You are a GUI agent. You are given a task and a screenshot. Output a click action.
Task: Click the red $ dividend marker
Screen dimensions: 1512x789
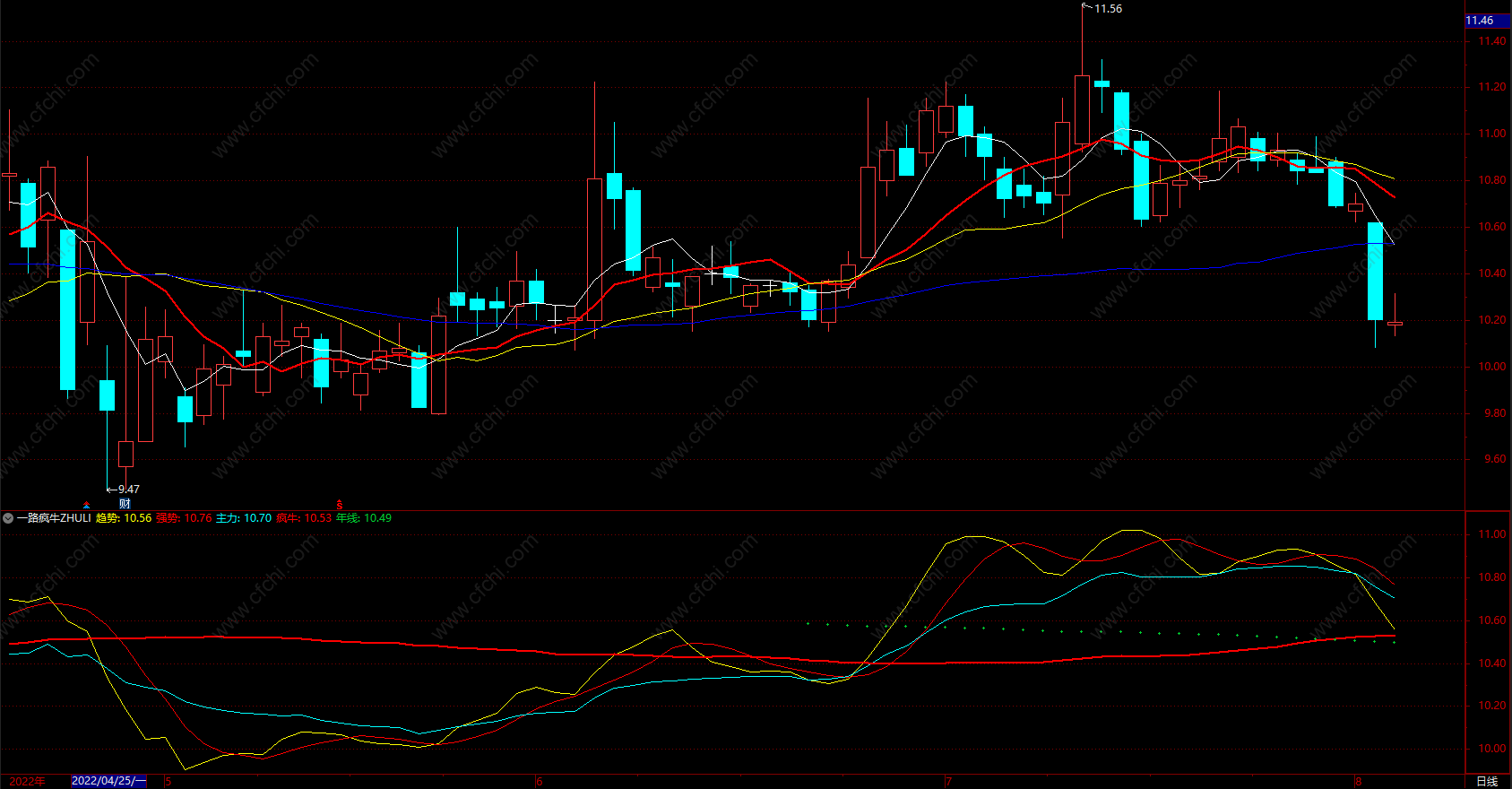click(x=340, y=505)
